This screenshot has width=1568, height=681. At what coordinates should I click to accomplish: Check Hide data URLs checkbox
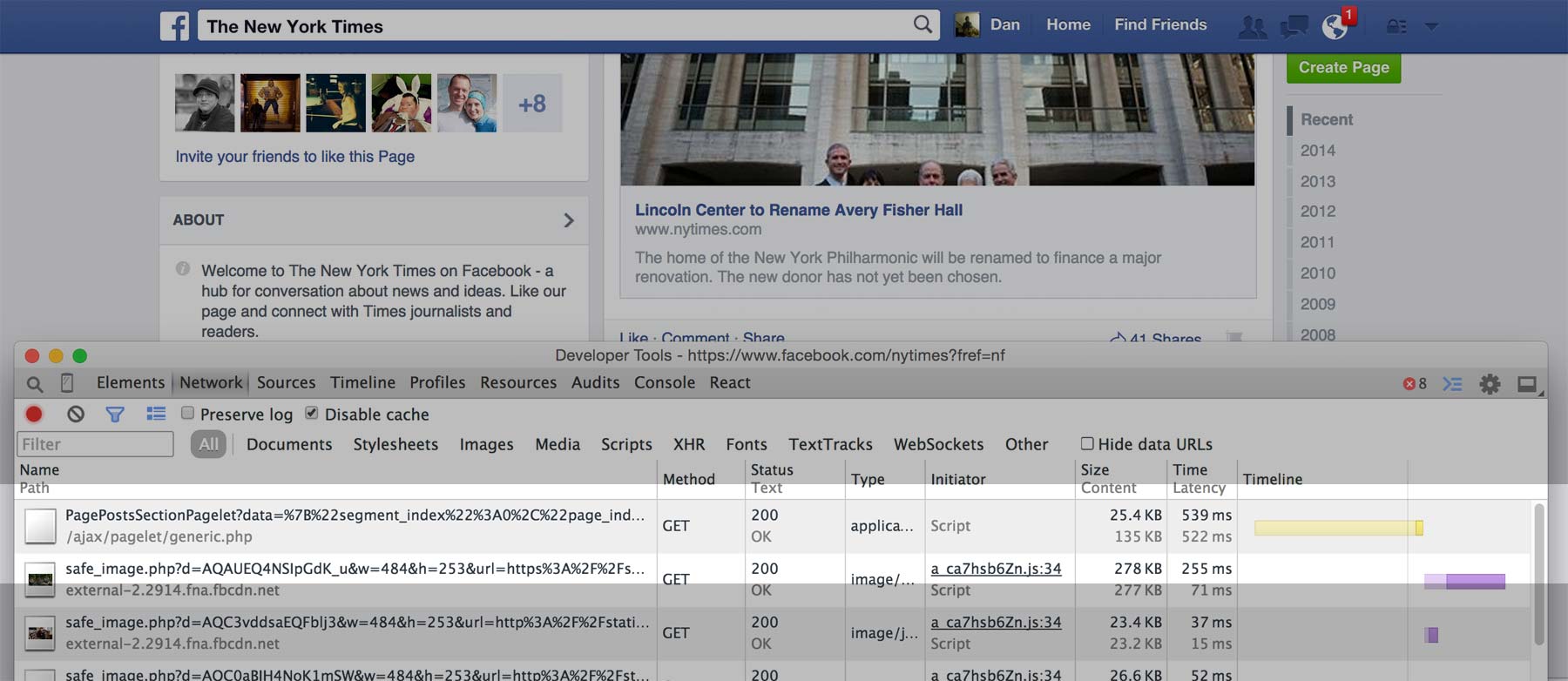coord(1087,443)
